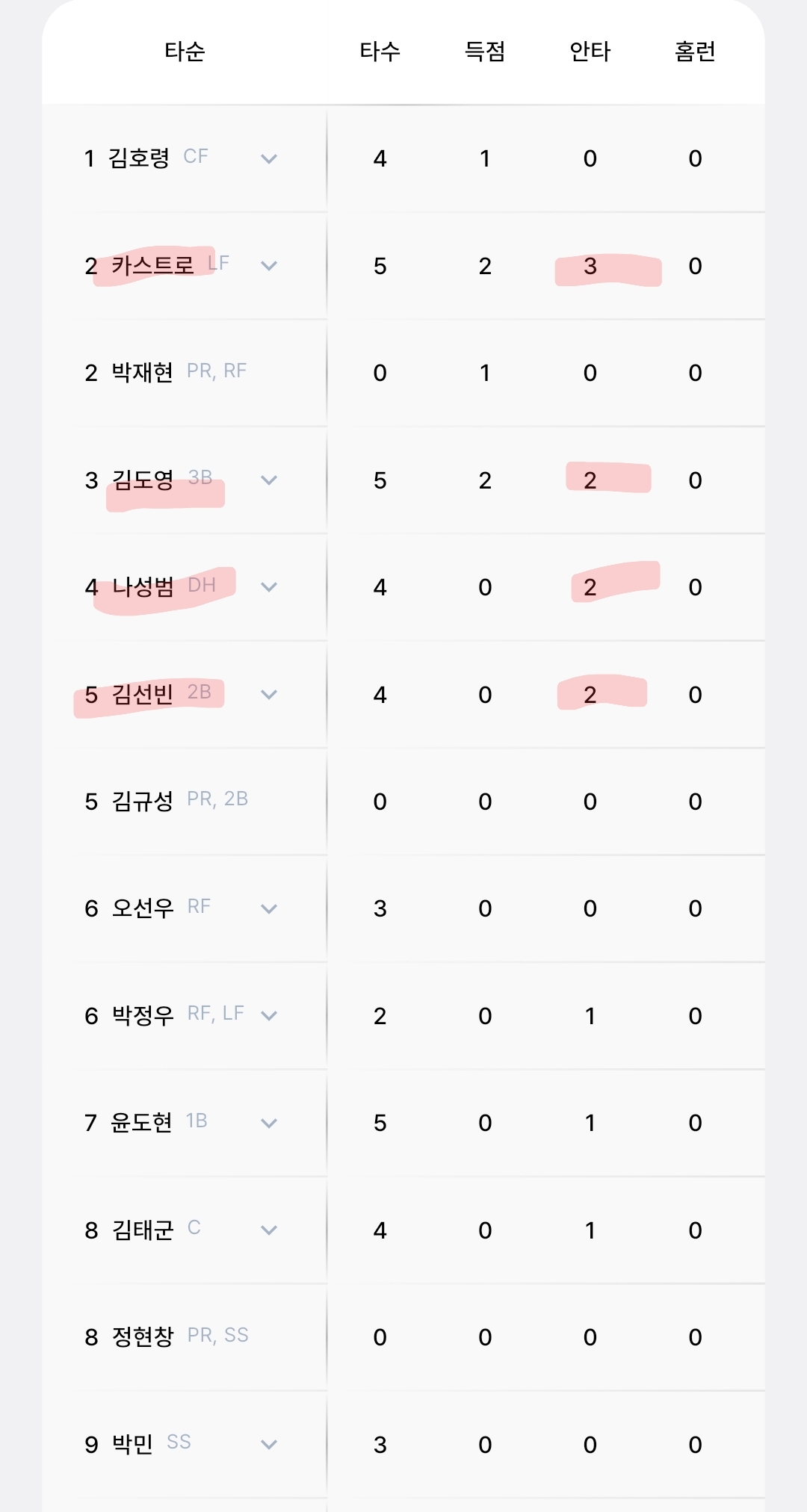807x1512 pixels.
Task: Click the 타순 column header
Action: coord(185,52)
